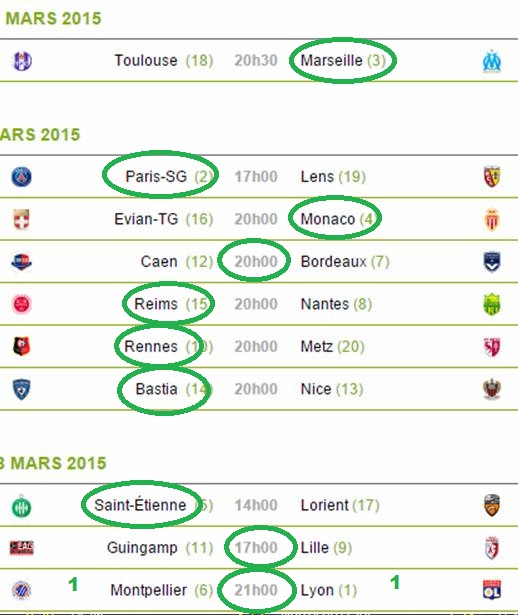Image resolution: width=518 pixels, height=615 pixels.
Task: Click the Marseille OM logo
Action: (492, 61)
